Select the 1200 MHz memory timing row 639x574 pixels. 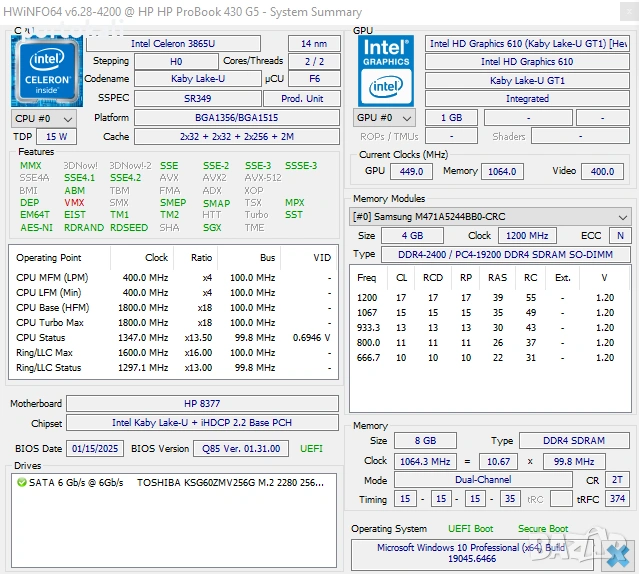(490, 298)
